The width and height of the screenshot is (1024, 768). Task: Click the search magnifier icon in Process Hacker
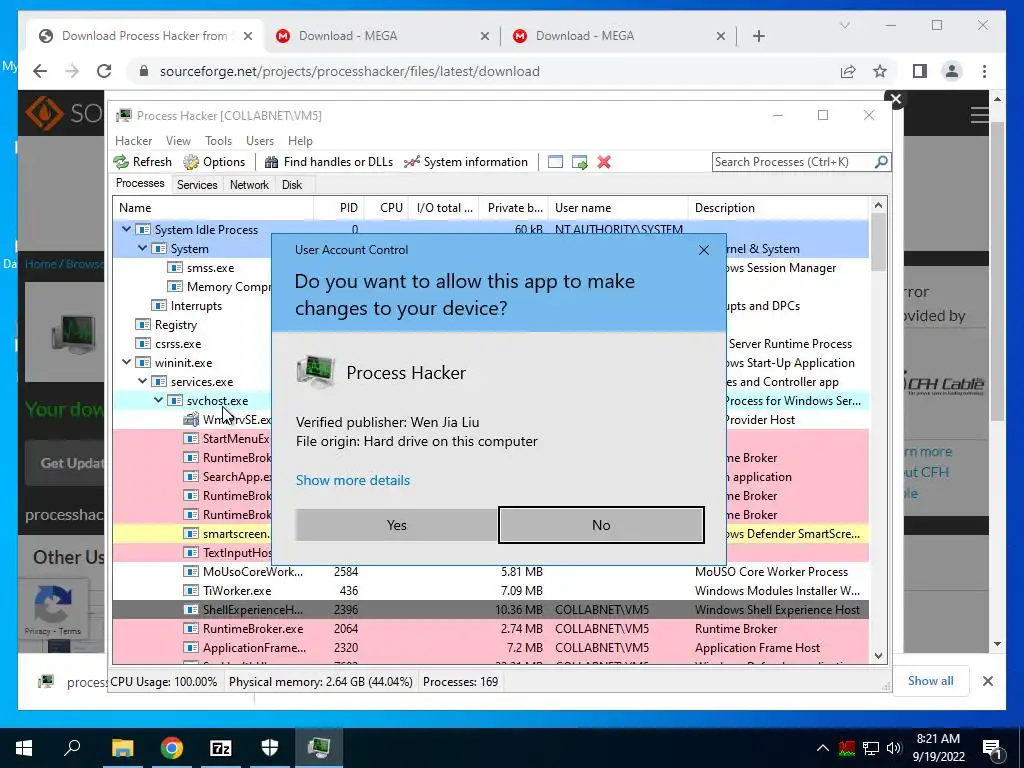[x=881, y=161]
